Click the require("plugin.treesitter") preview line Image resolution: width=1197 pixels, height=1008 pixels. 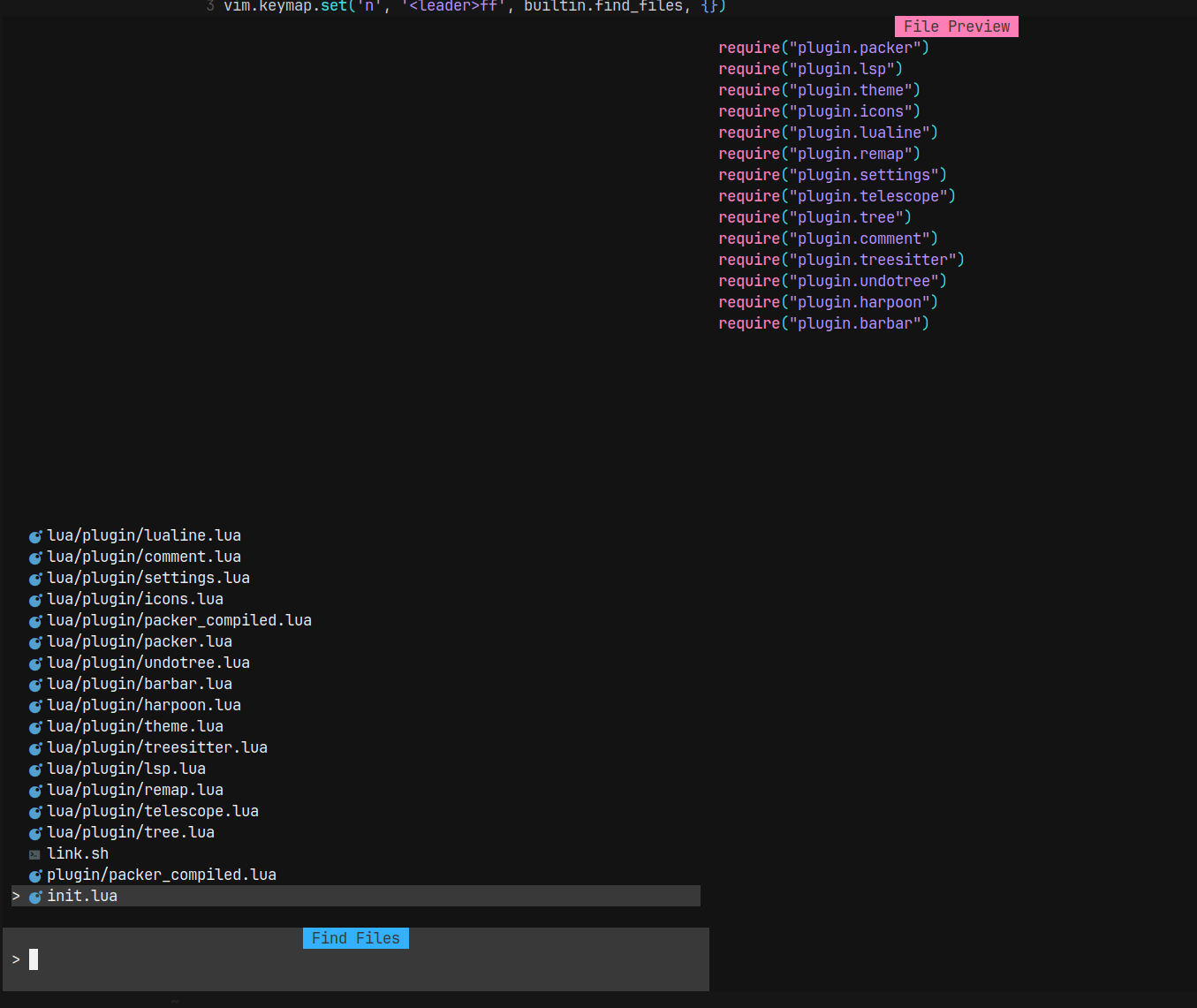pyautogui.click(x=841, y=259)
